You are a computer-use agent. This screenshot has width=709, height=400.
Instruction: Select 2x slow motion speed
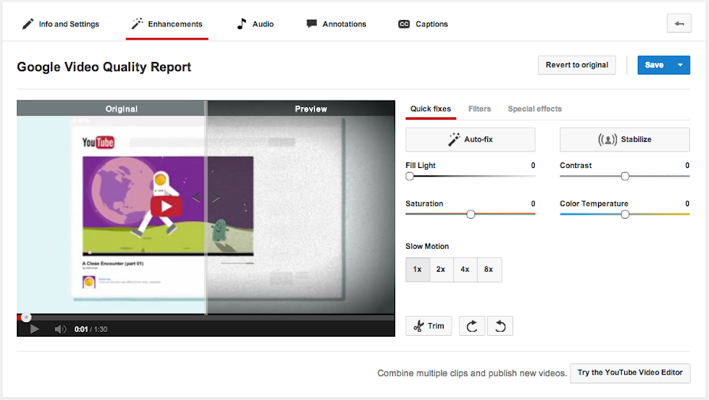coord(441,269)
